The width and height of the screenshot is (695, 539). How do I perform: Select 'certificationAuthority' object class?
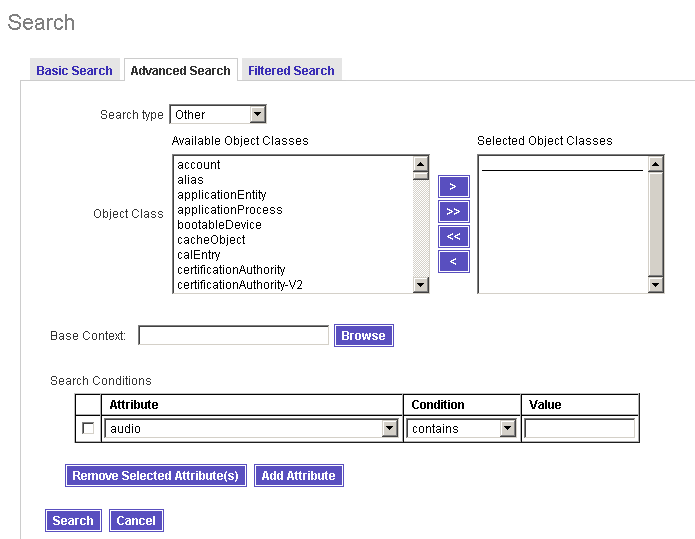coord(293,270)
